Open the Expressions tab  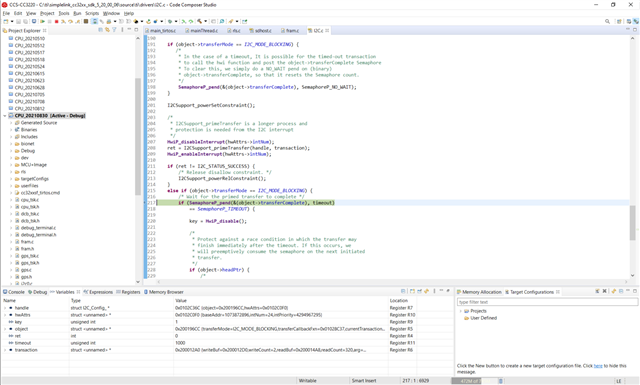(98, 292)
